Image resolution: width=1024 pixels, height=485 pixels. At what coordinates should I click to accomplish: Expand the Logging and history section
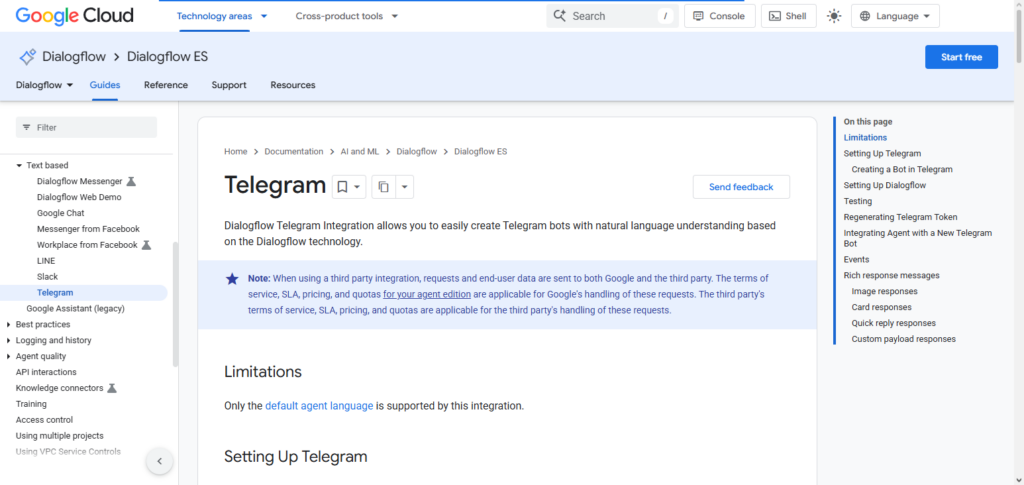(x=8, y=340)
